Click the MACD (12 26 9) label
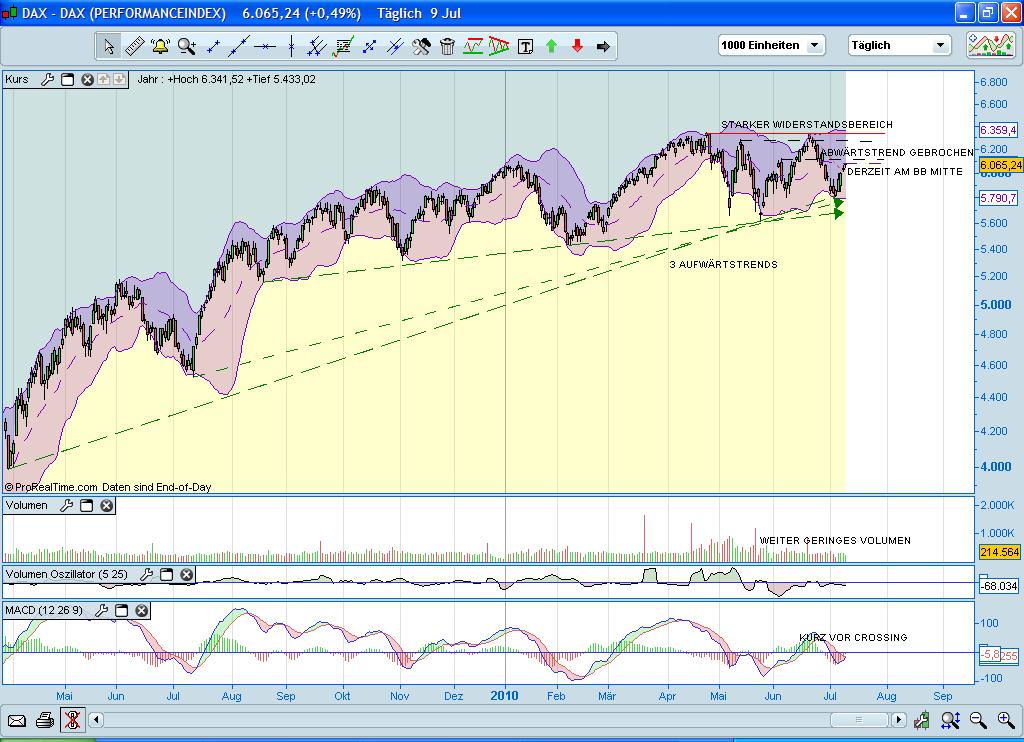Viewport: 1024px width, 742px height. point(44,610)
